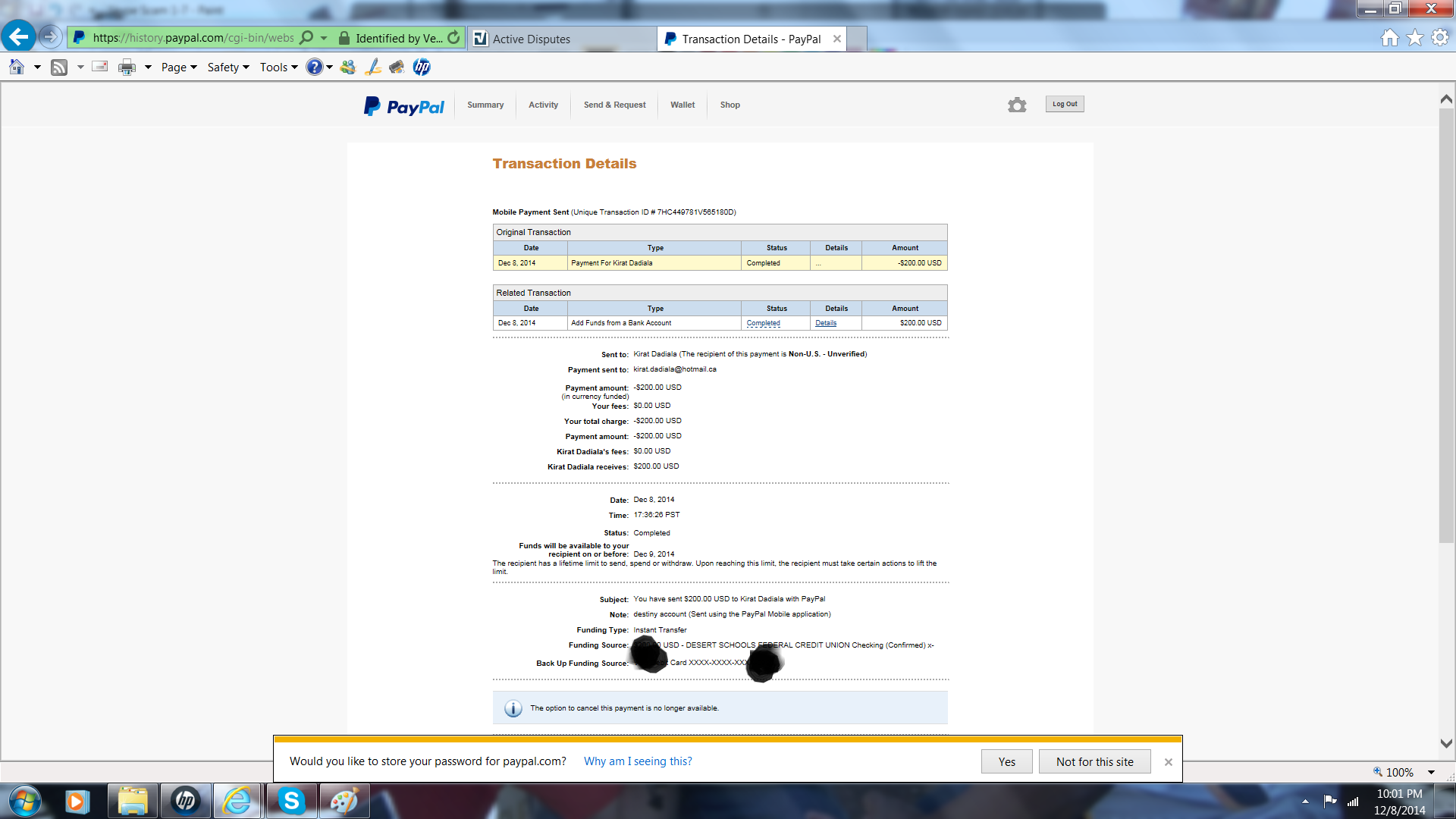Screen dimensions: 1456x819
Task: Open the Windows Start button
Action: pos(24,801)
